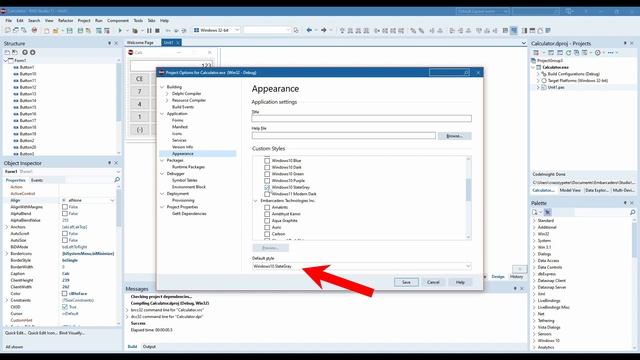Click the search icon in Project Options title bar
The height and width of the screenshot is (360, 640).
tap(466, 72)
